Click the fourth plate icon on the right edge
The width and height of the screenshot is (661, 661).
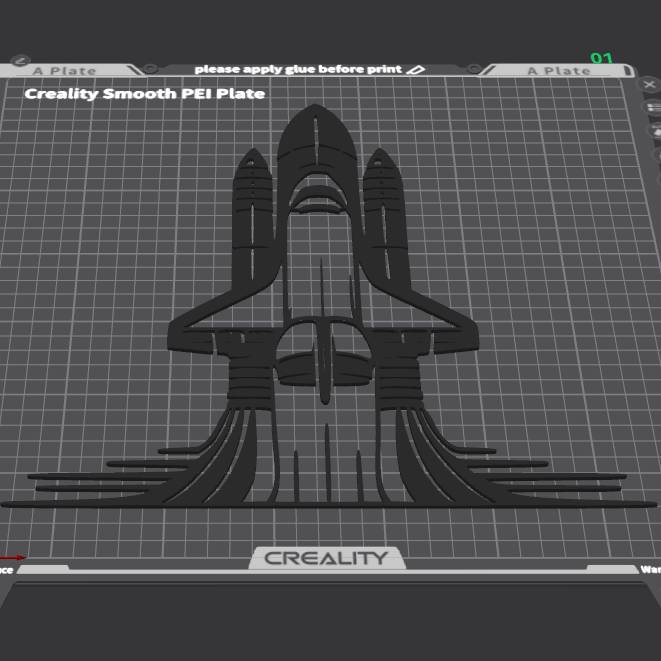tap(657, 153)
